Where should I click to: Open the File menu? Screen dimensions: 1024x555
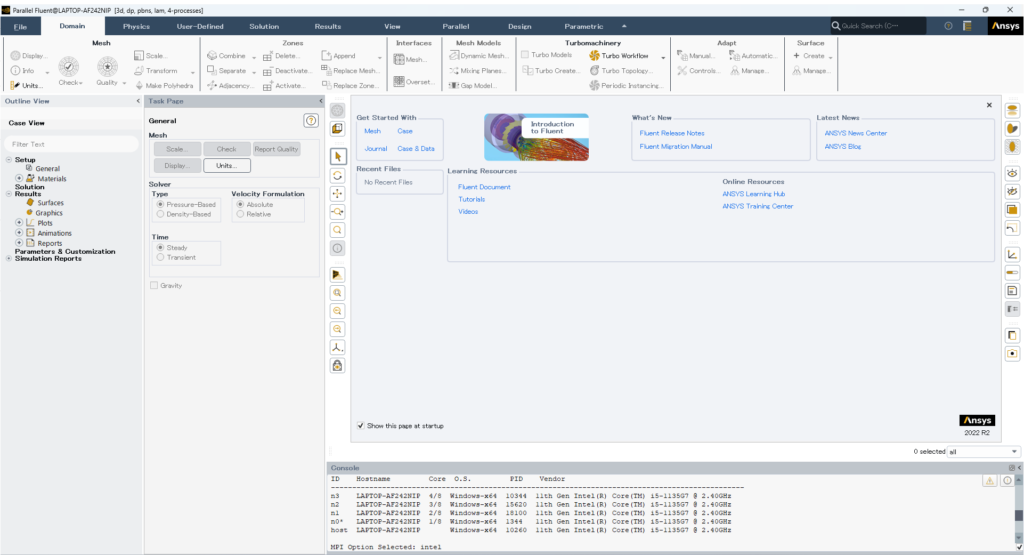click(x=20, y=26)
